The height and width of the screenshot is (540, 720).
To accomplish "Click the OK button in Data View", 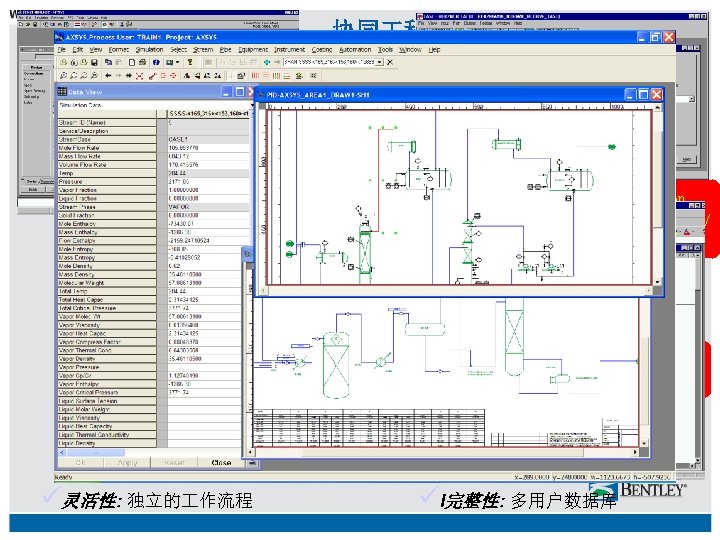I will point(80,462).
